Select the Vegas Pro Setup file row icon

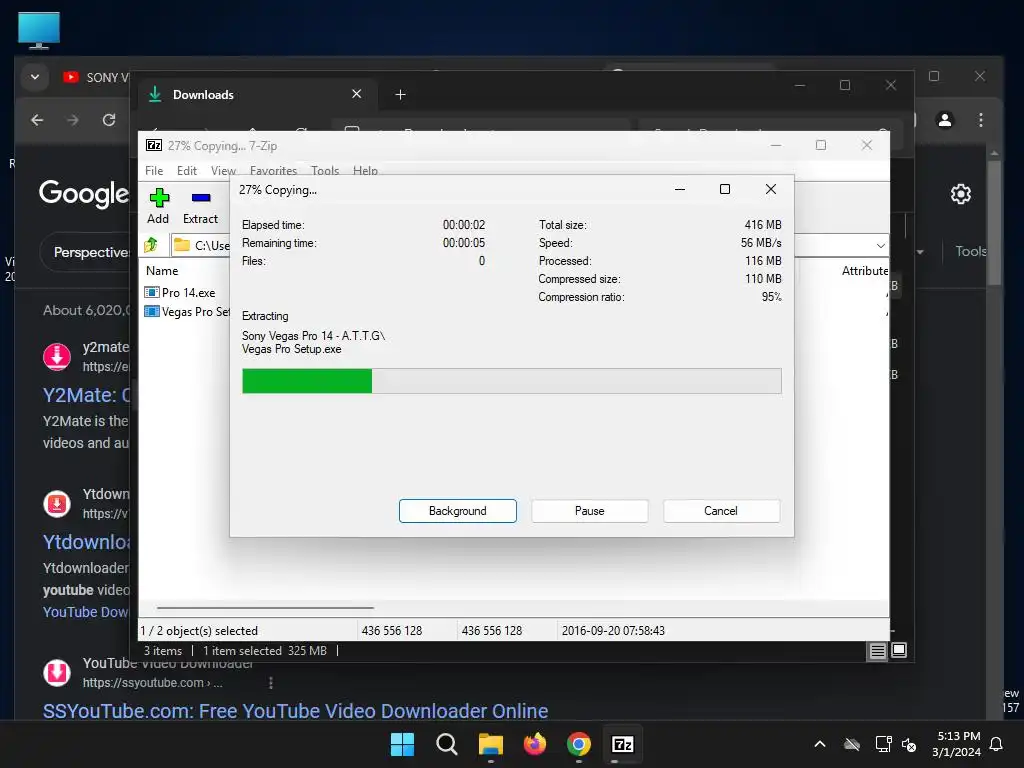(x=152, y=312)
